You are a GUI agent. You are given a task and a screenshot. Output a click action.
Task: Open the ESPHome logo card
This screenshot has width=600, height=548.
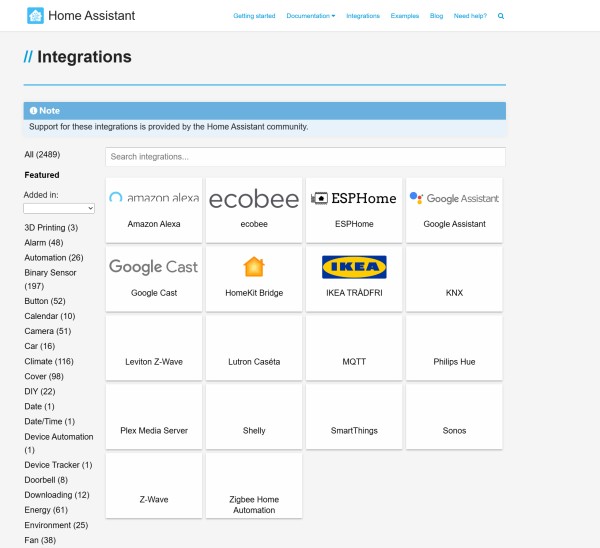tap(354, 198)
